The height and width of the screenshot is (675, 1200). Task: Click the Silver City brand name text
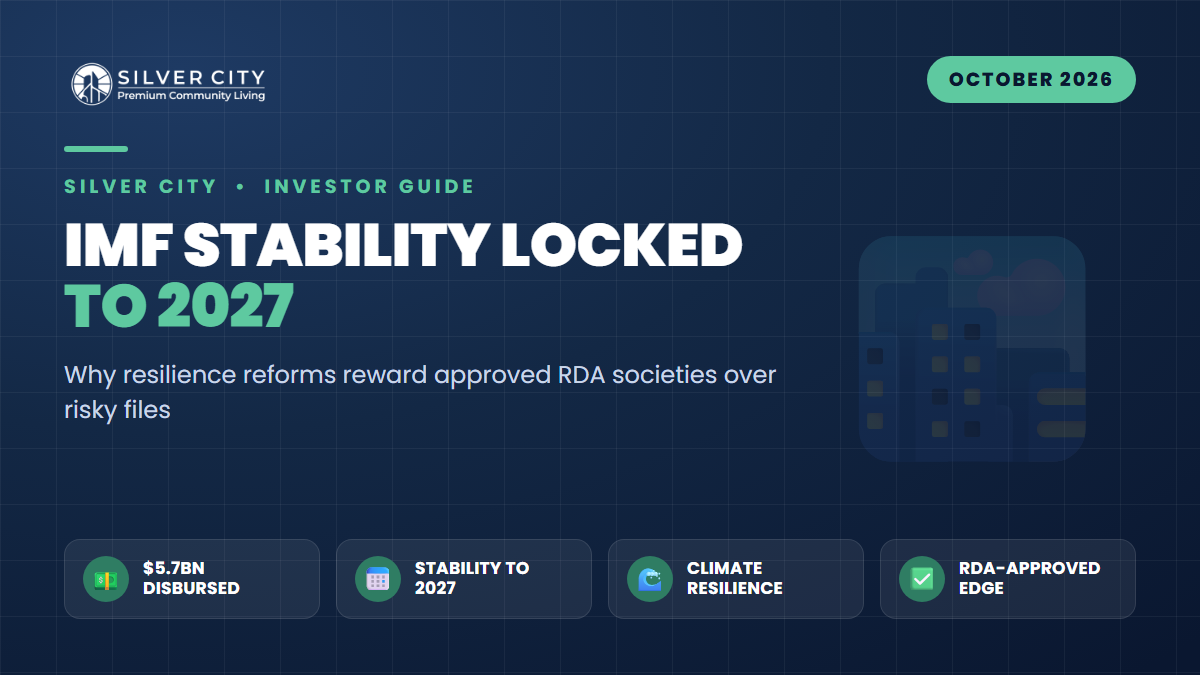click(191, 76)
